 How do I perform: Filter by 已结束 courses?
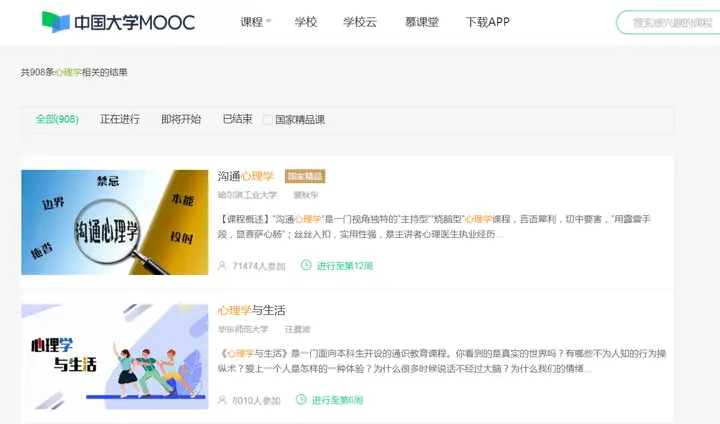click(x=237, y=119)
